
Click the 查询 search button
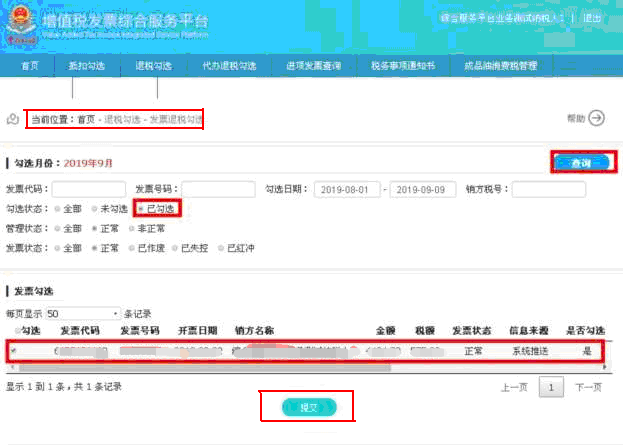(x=581, y=162)
